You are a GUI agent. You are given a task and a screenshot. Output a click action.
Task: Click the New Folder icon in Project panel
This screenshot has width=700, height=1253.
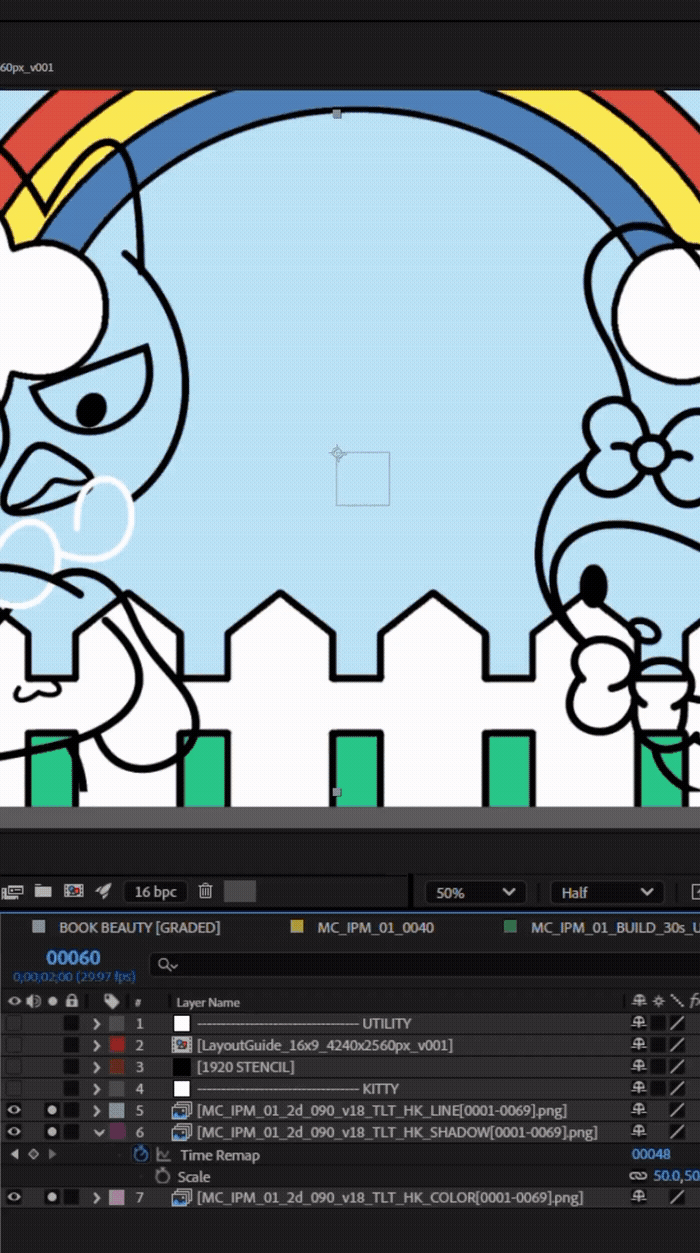point(42,891)
